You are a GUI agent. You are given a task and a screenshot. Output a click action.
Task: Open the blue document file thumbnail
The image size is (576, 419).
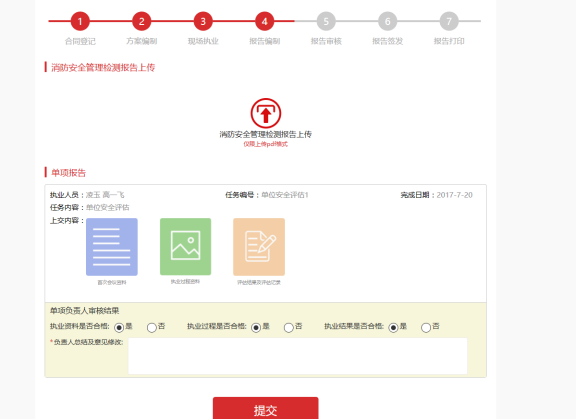(x=112, y=247)
